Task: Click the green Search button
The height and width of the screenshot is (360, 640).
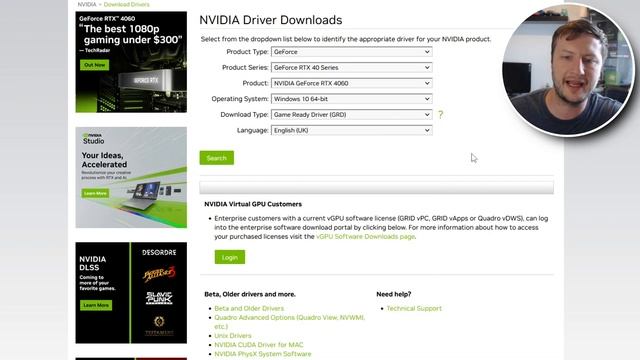Action: tap(217, 158)
